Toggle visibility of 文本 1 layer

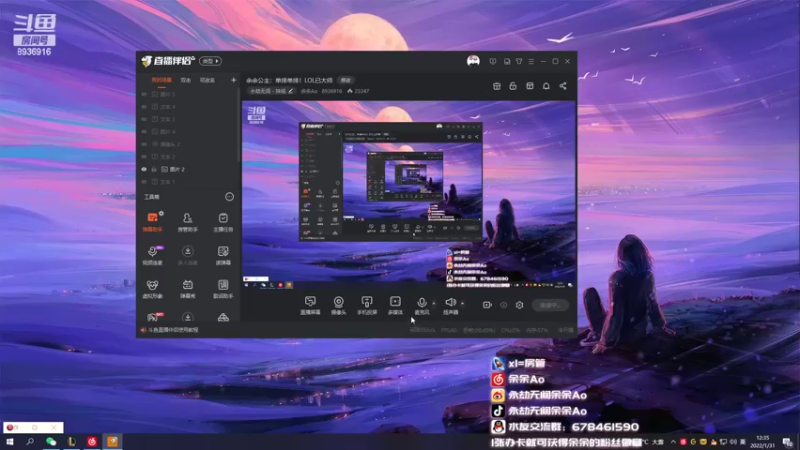tap(144, 182)
